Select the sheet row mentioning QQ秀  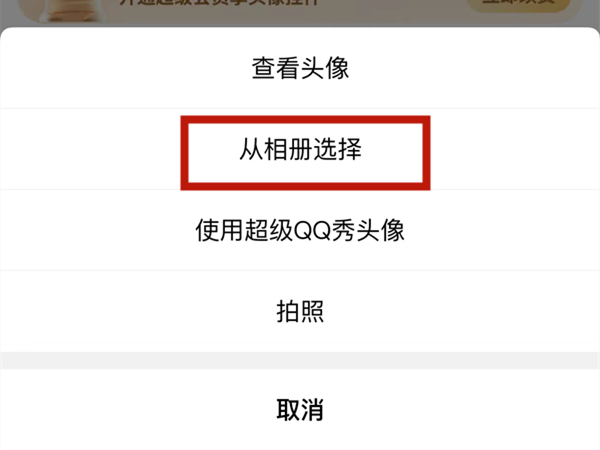pos(300,230)
